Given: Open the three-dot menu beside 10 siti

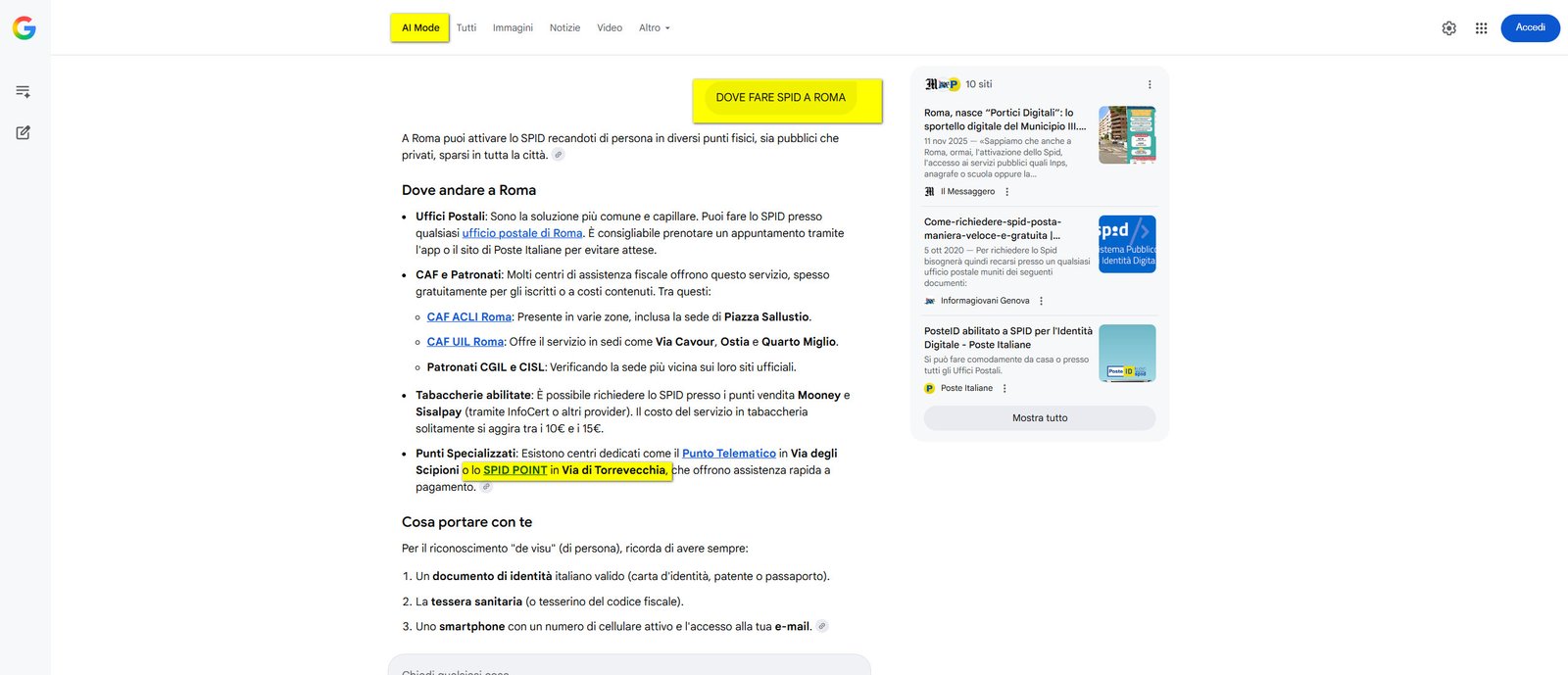Looking at the screenshot, I should pos(1150,84).
